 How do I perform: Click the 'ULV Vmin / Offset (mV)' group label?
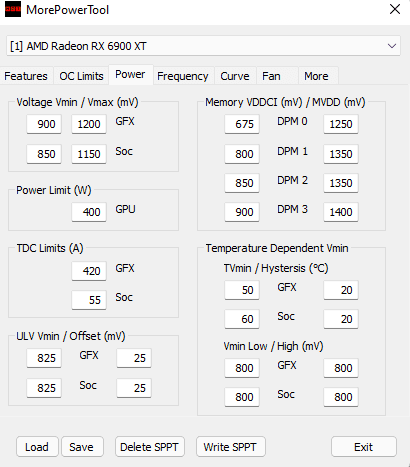(x=71, y=336)
